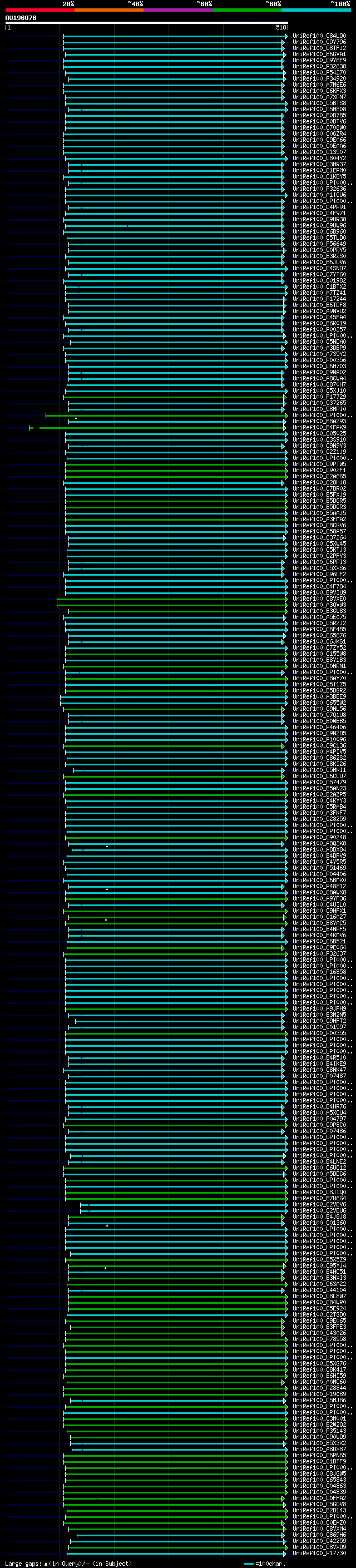
Task: Click subject label UniRef100_Q9UW96
Action: tap(319, 226)
